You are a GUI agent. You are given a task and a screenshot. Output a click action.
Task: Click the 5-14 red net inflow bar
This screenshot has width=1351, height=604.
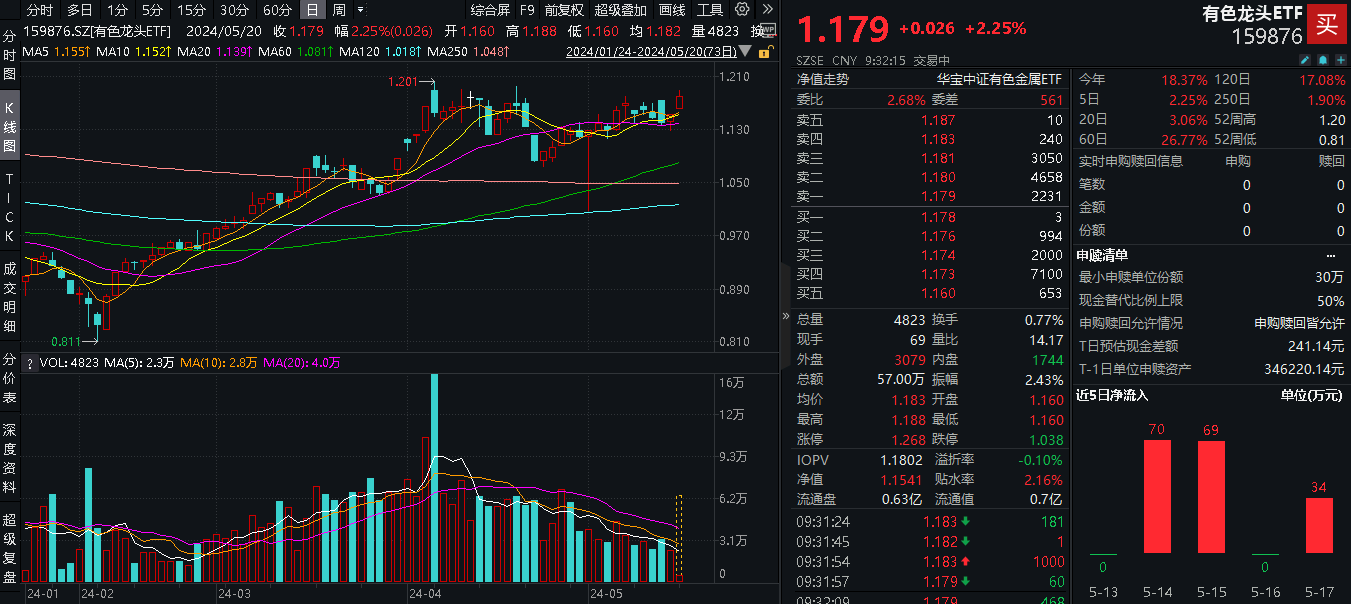[x=1157, y=496]
